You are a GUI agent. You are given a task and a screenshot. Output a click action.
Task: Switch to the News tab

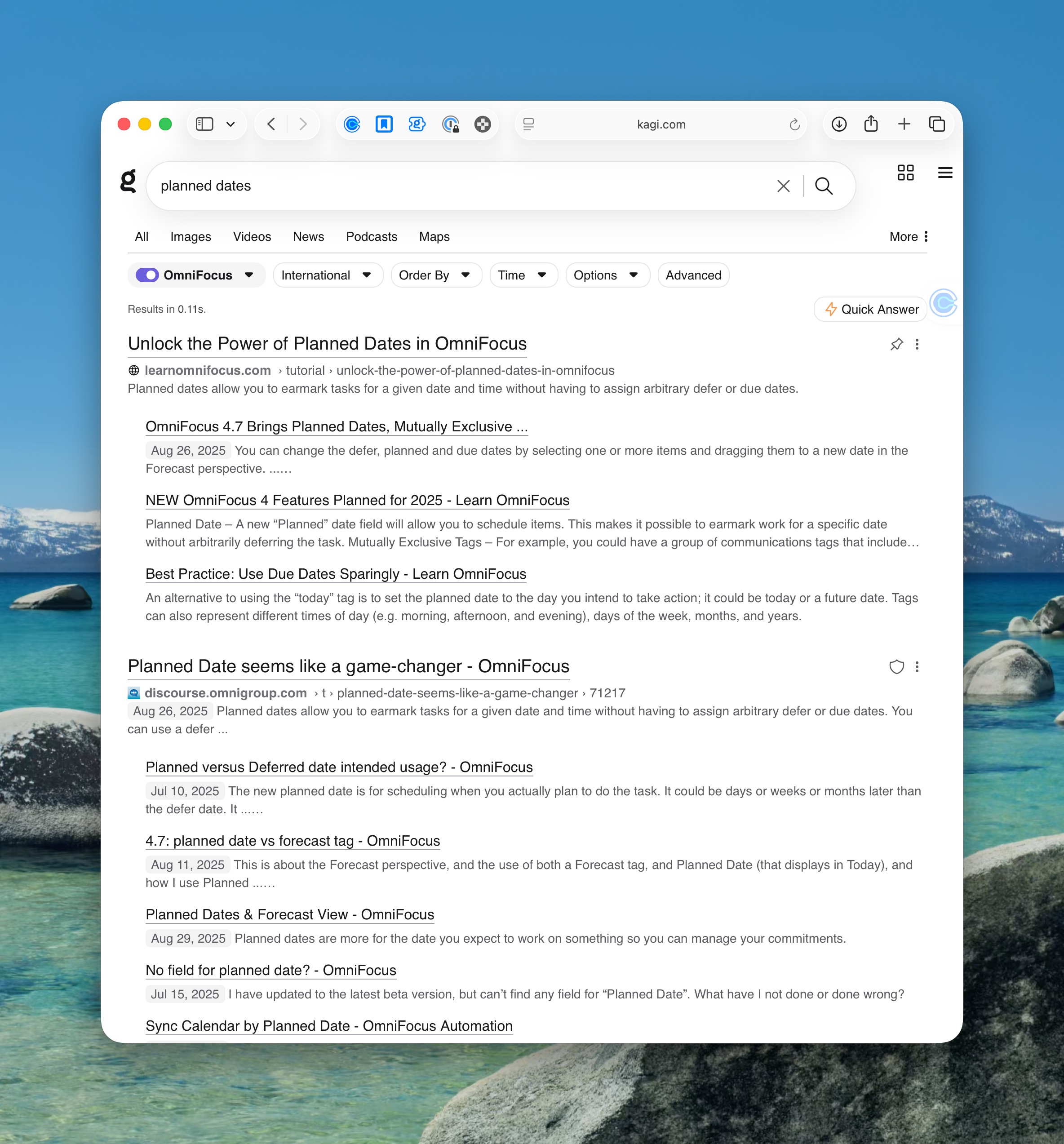pos(308,236)
